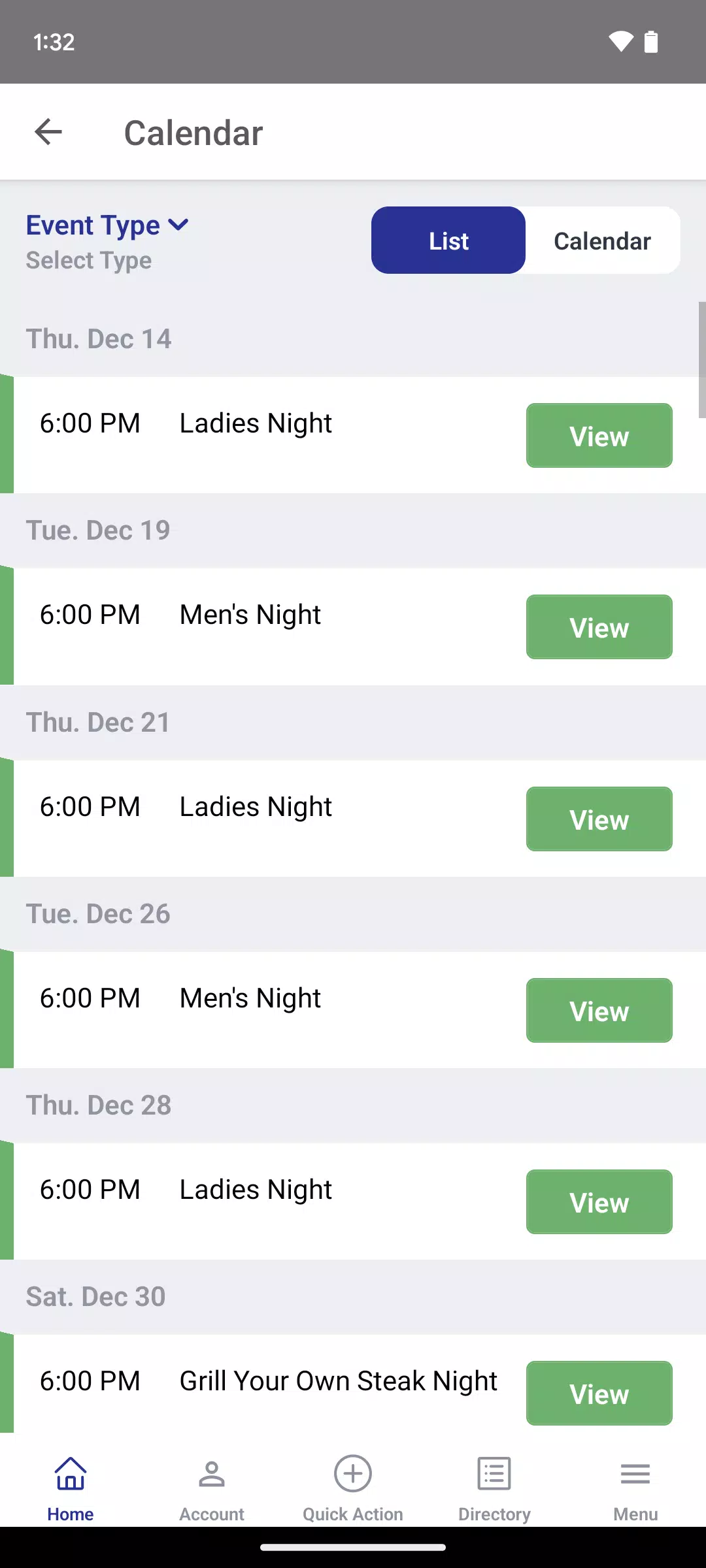Viewport: 706px width, 1568px height.
Task: Tap the Quick Action plus icon
Action: pos(353,1474)
